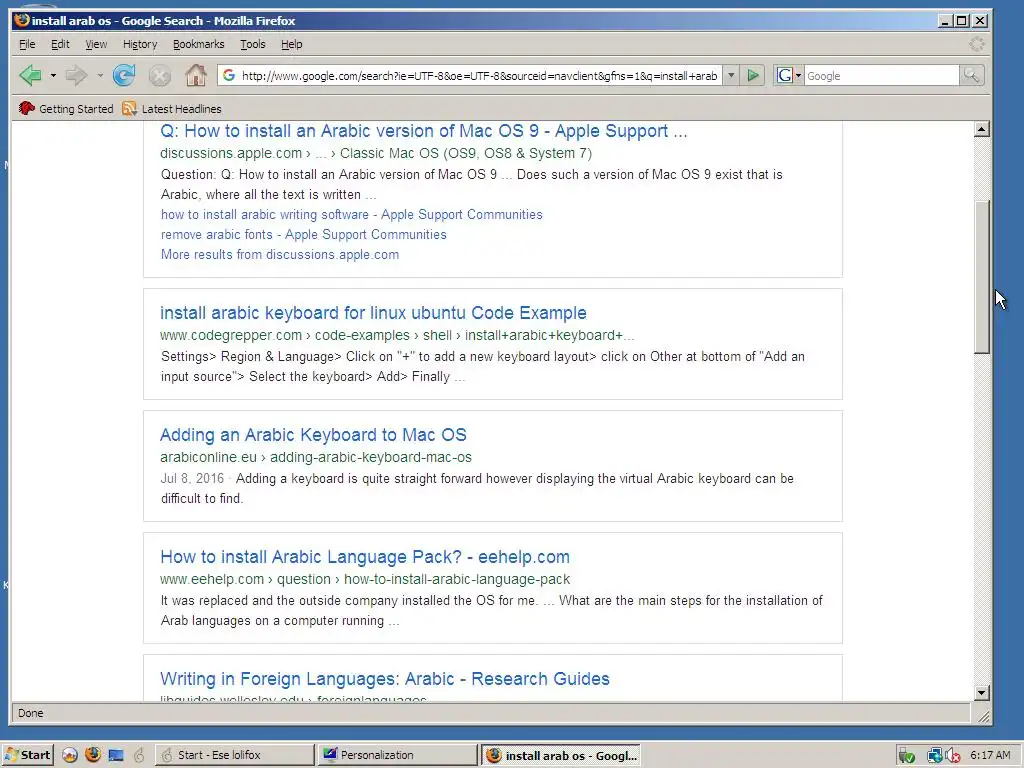Open the Tools menu
Image resolution: width=1024 pixels, height=768 pixels.
[253, 44]
